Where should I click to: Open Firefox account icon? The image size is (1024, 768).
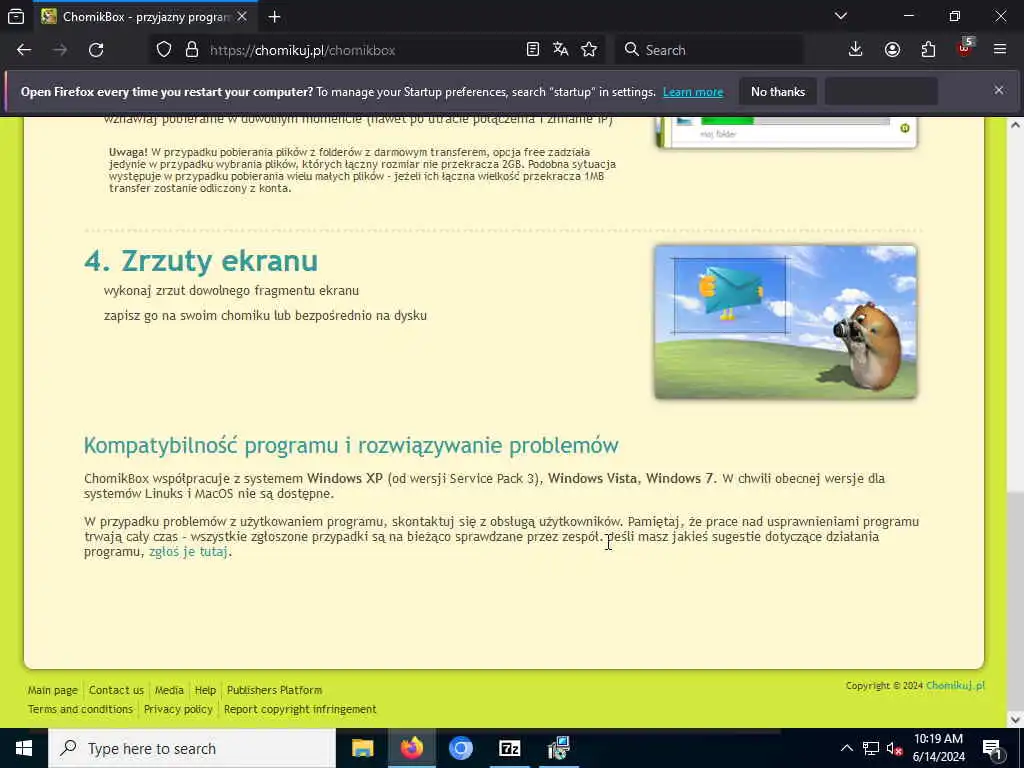coord(892,50)
